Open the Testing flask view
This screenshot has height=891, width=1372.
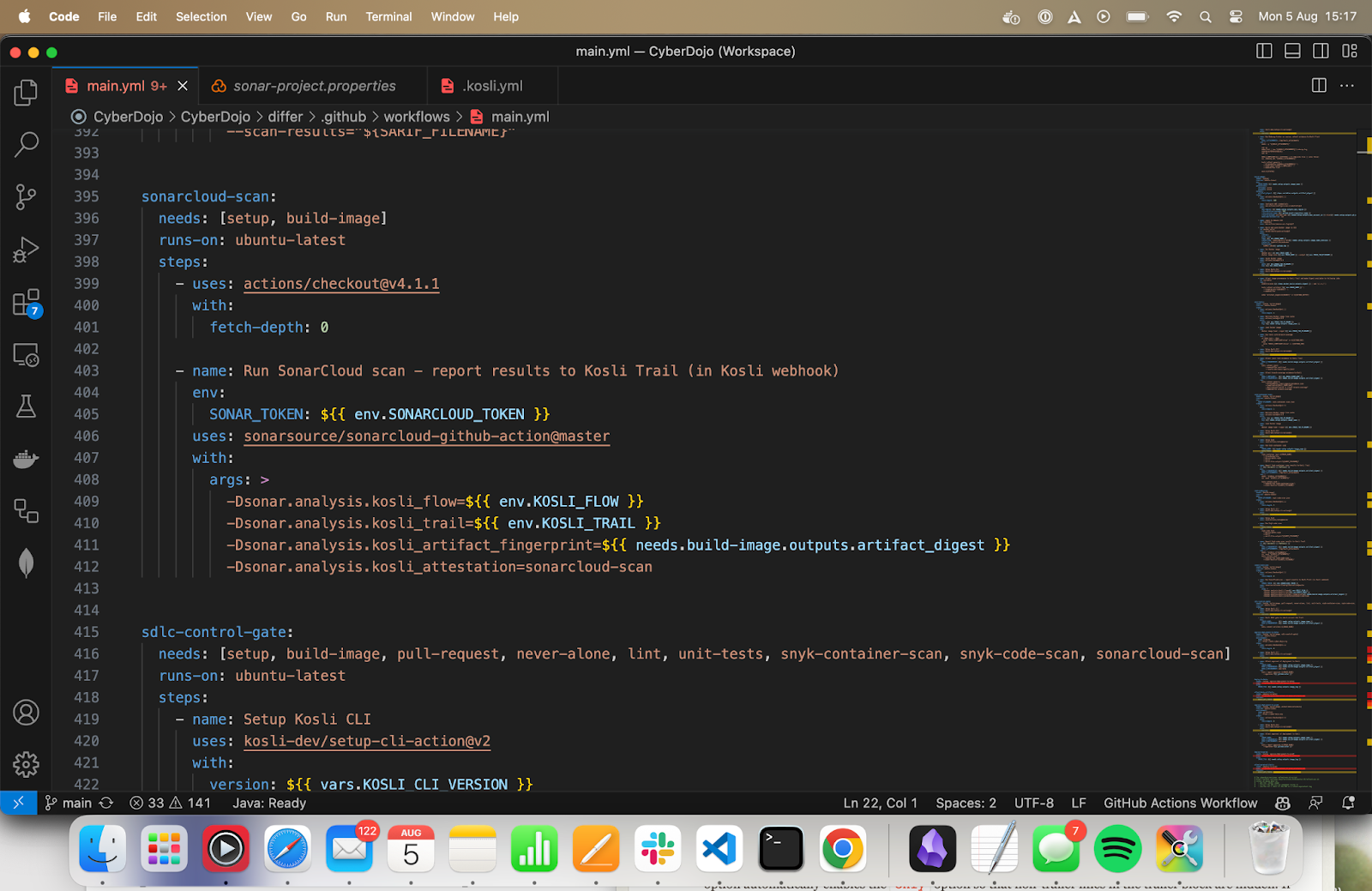click(26, 406)
